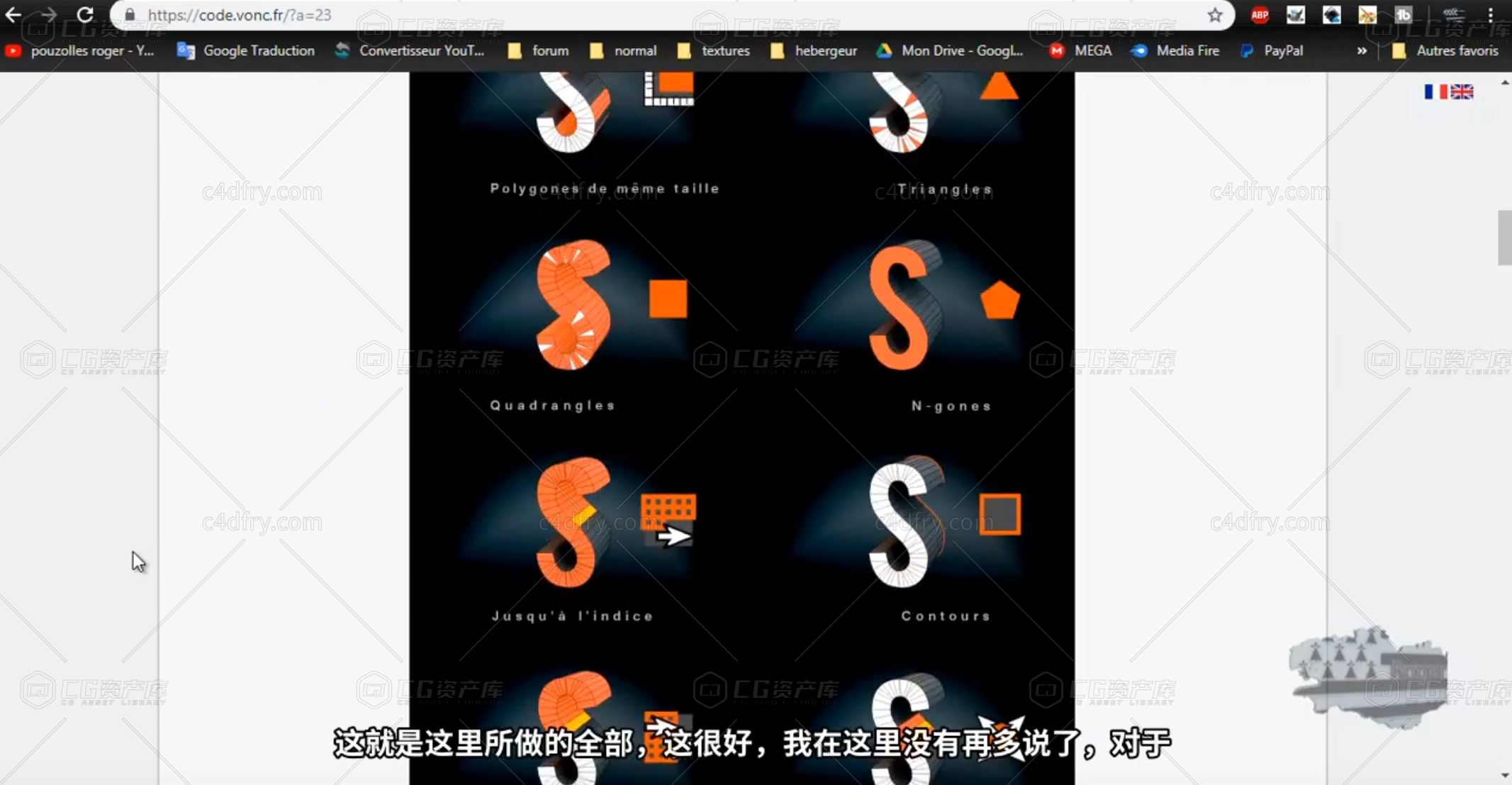The height and width of the screenshot is (785, 1512).
Task: Click the Jusqu'à l'indice S illustration
Action: point(573,522)
